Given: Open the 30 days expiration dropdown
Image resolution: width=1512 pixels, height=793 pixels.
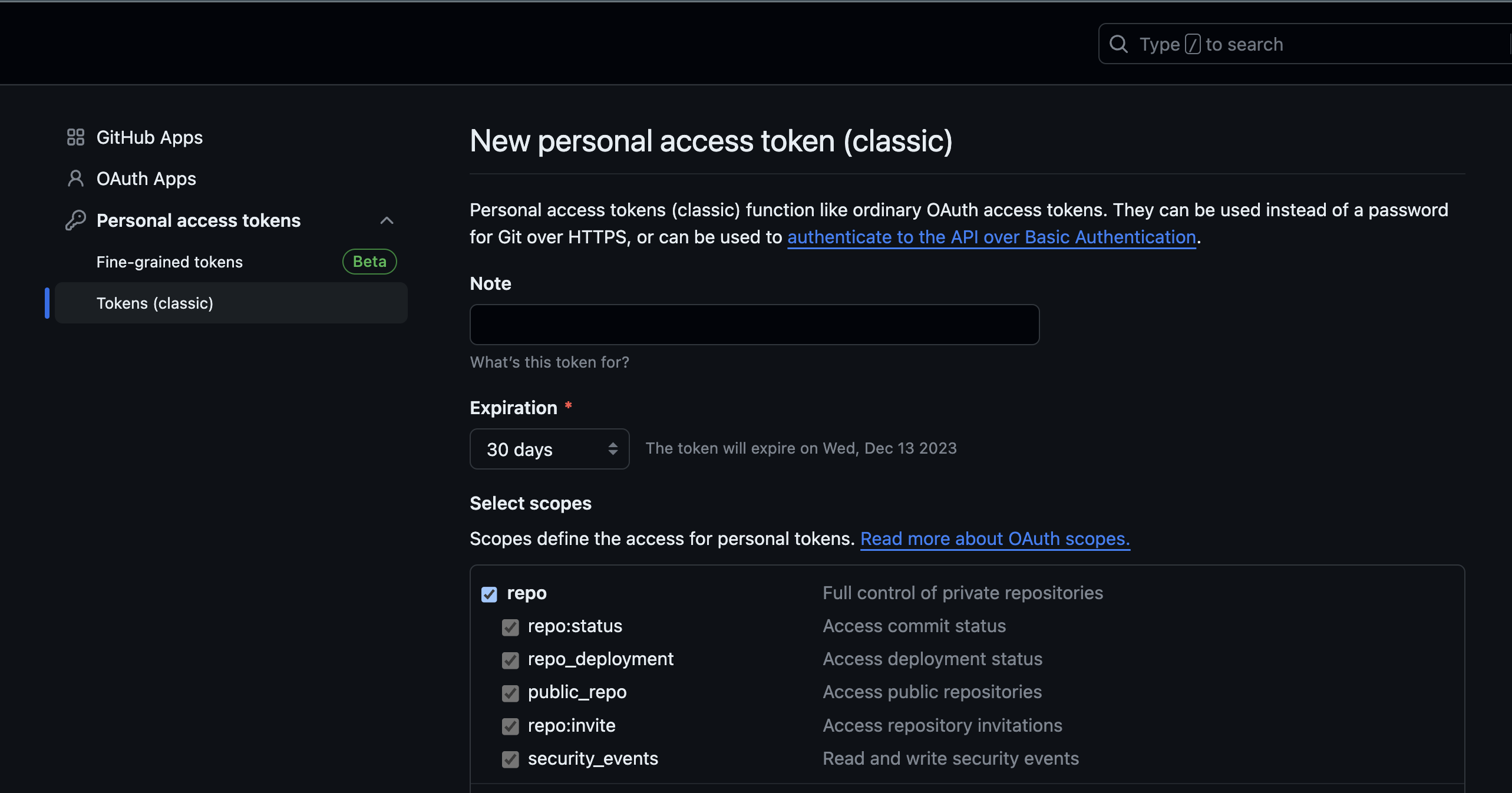Looking at the screenshot, I should (x=549, y=449).
